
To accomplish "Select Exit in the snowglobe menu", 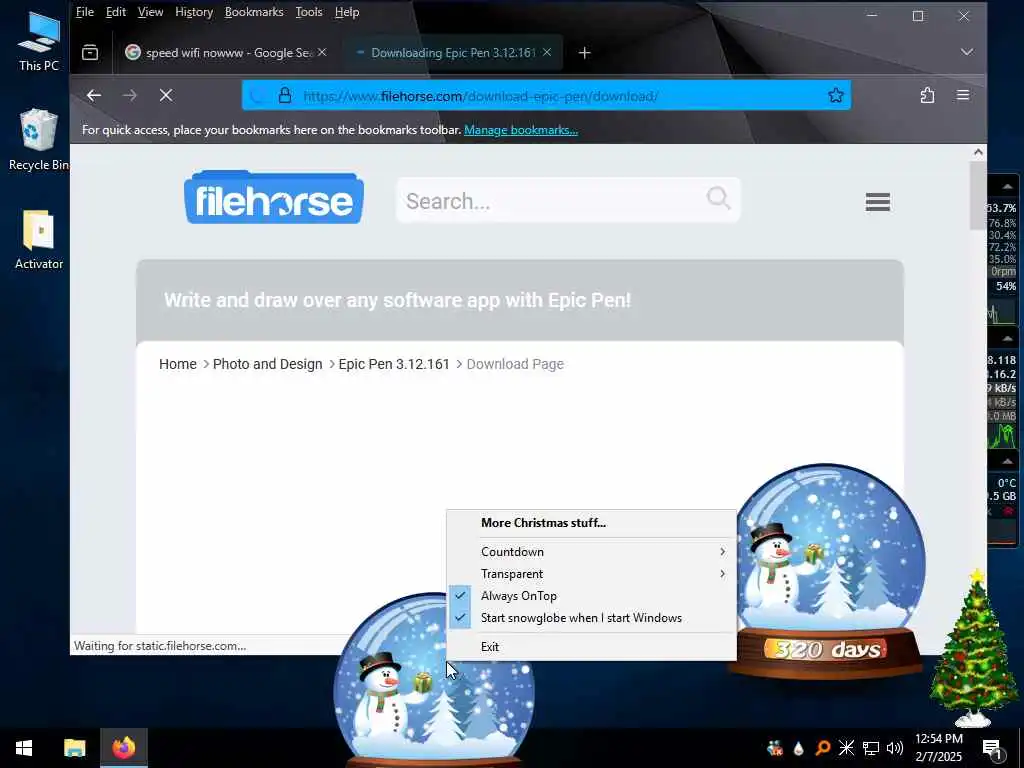I will click(592, 647).
